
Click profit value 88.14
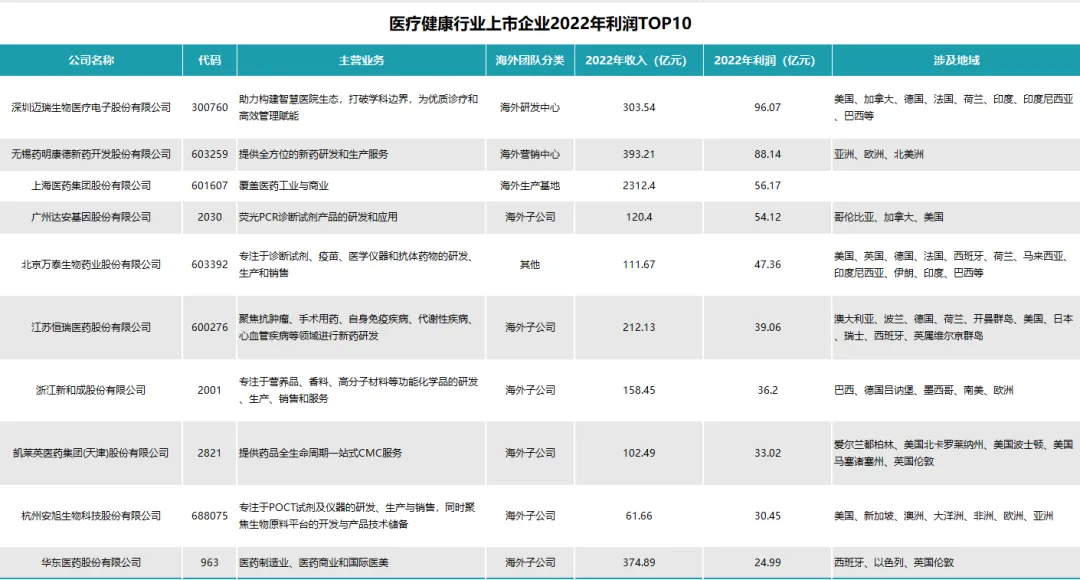tap(767, 154)
